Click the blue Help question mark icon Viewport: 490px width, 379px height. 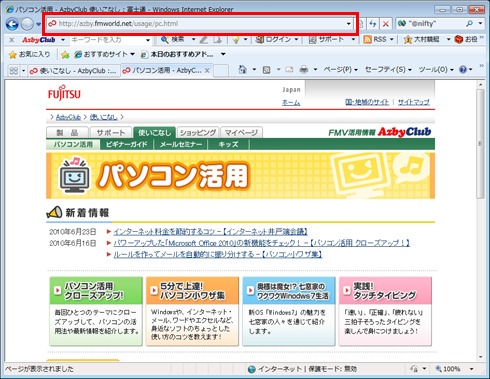tap(463, 69)
